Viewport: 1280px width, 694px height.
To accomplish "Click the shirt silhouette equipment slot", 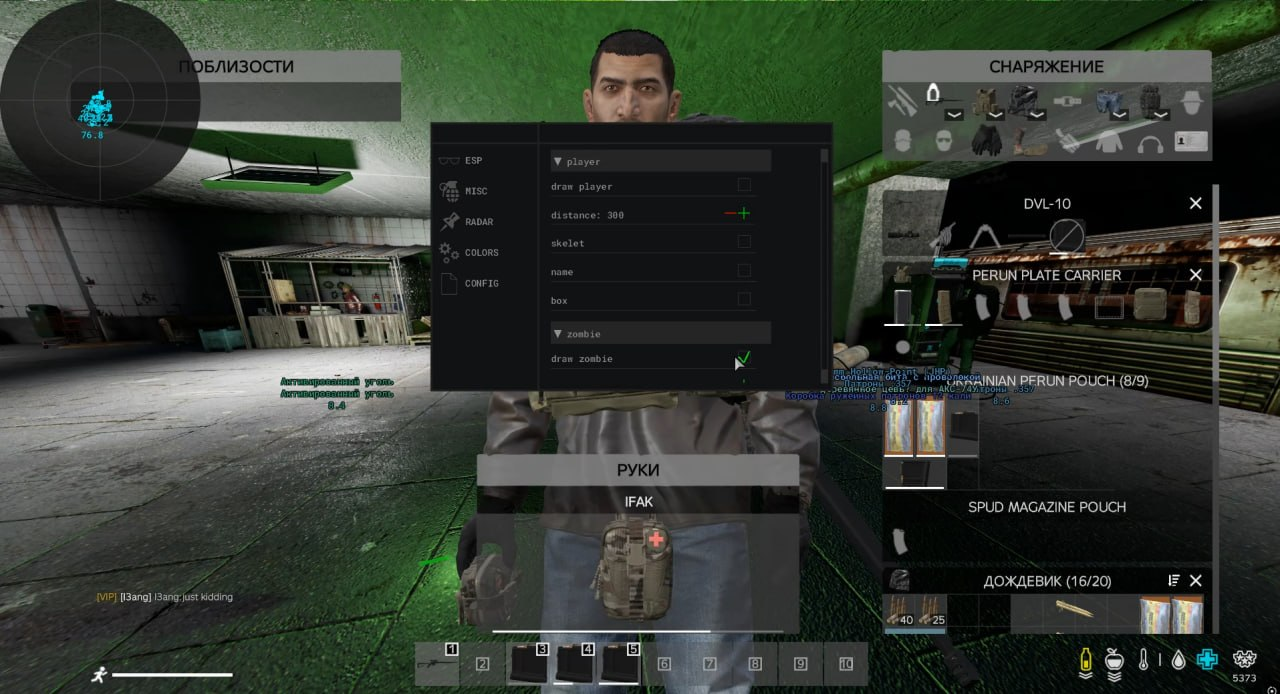I will click(x=1108, y=141).
